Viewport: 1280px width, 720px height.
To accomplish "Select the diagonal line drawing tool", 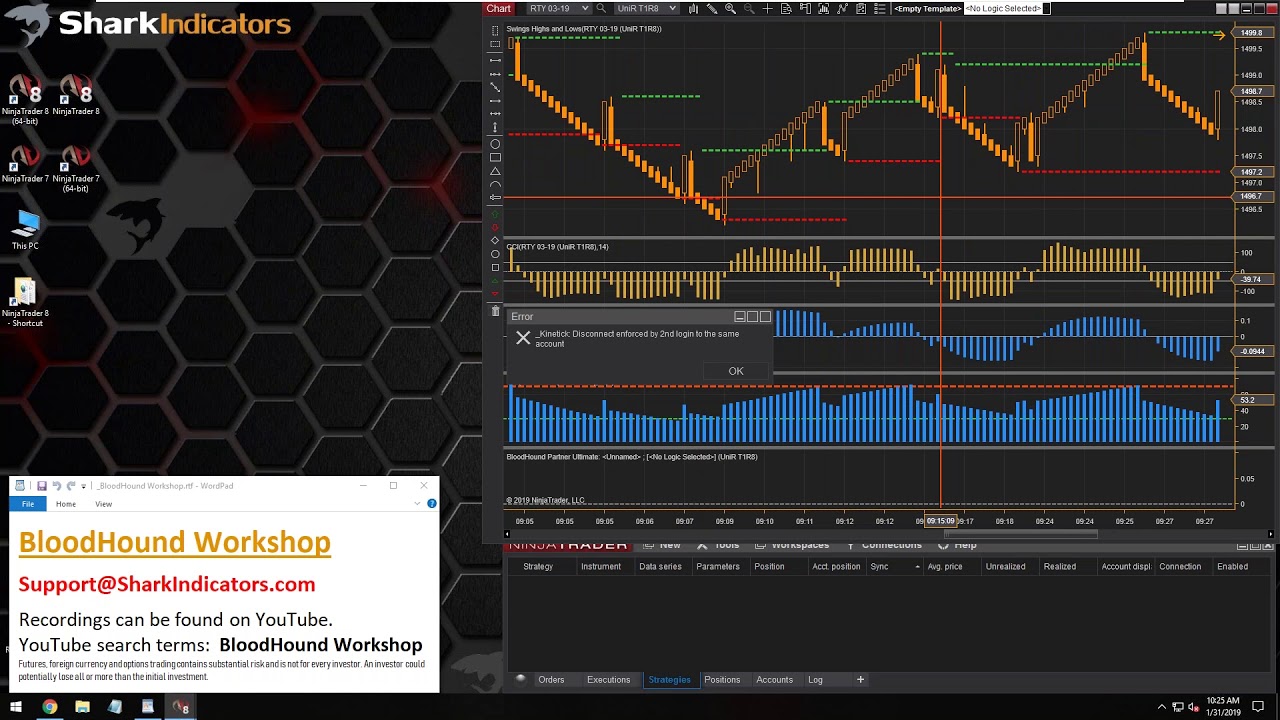I will [x=495, y=87].
